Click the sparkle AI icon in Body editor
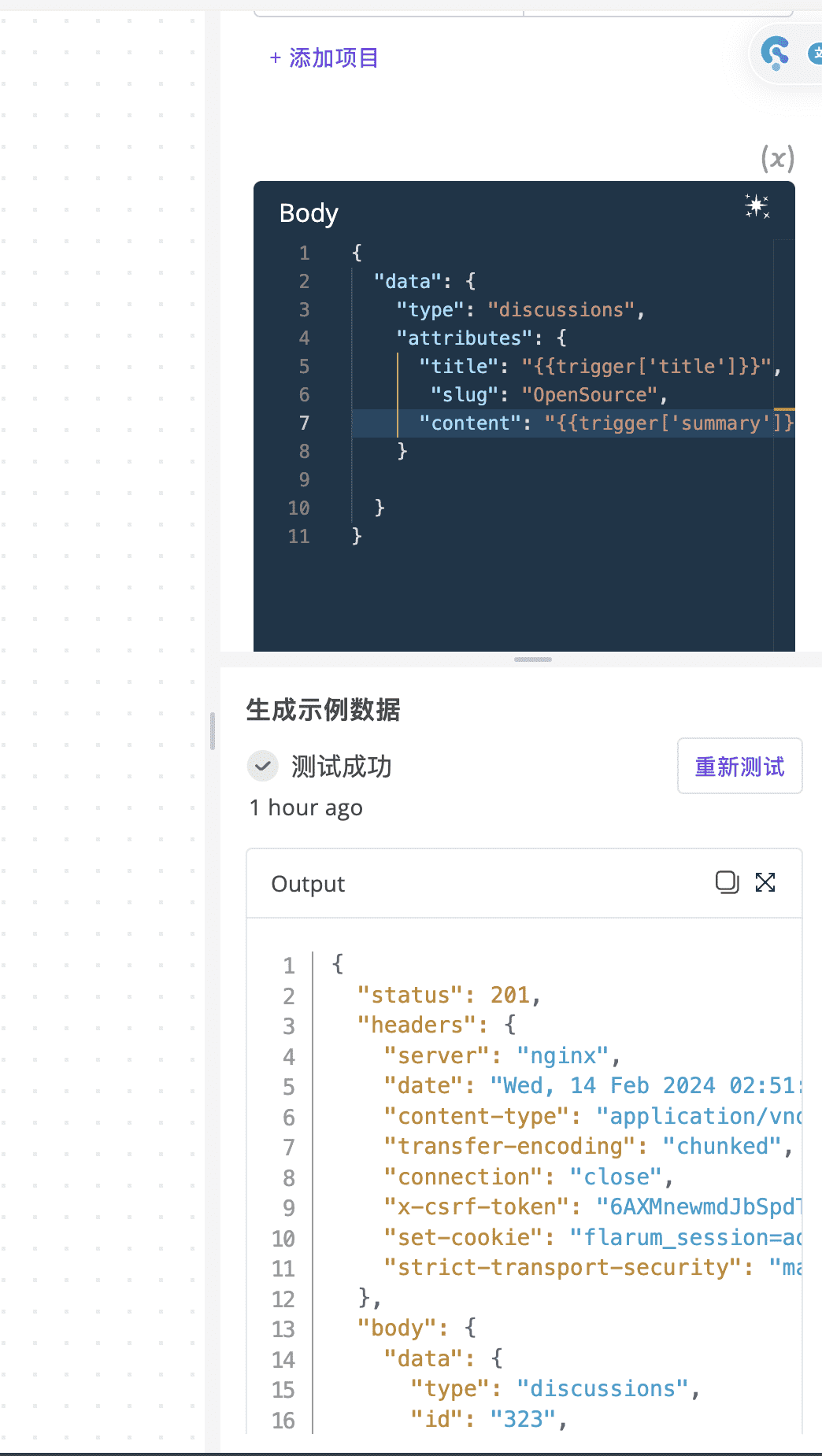 pos(757,206)
